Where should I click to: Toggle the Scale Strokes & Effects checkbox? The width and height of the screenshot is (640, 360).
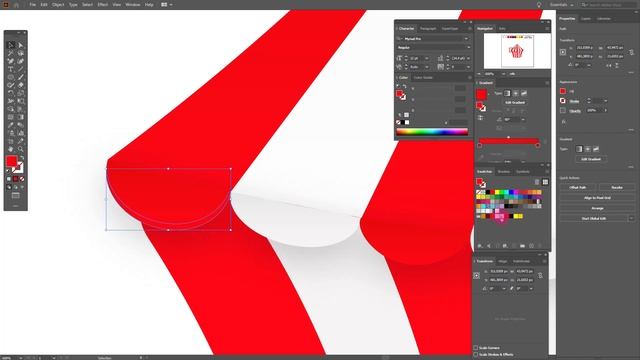tap(476, 354)
